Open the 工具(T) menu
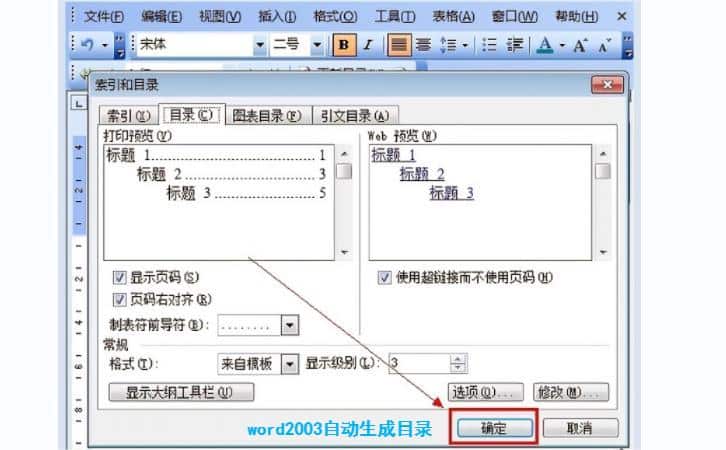This screenshot has height=450, width=726. tap(395, 17)
